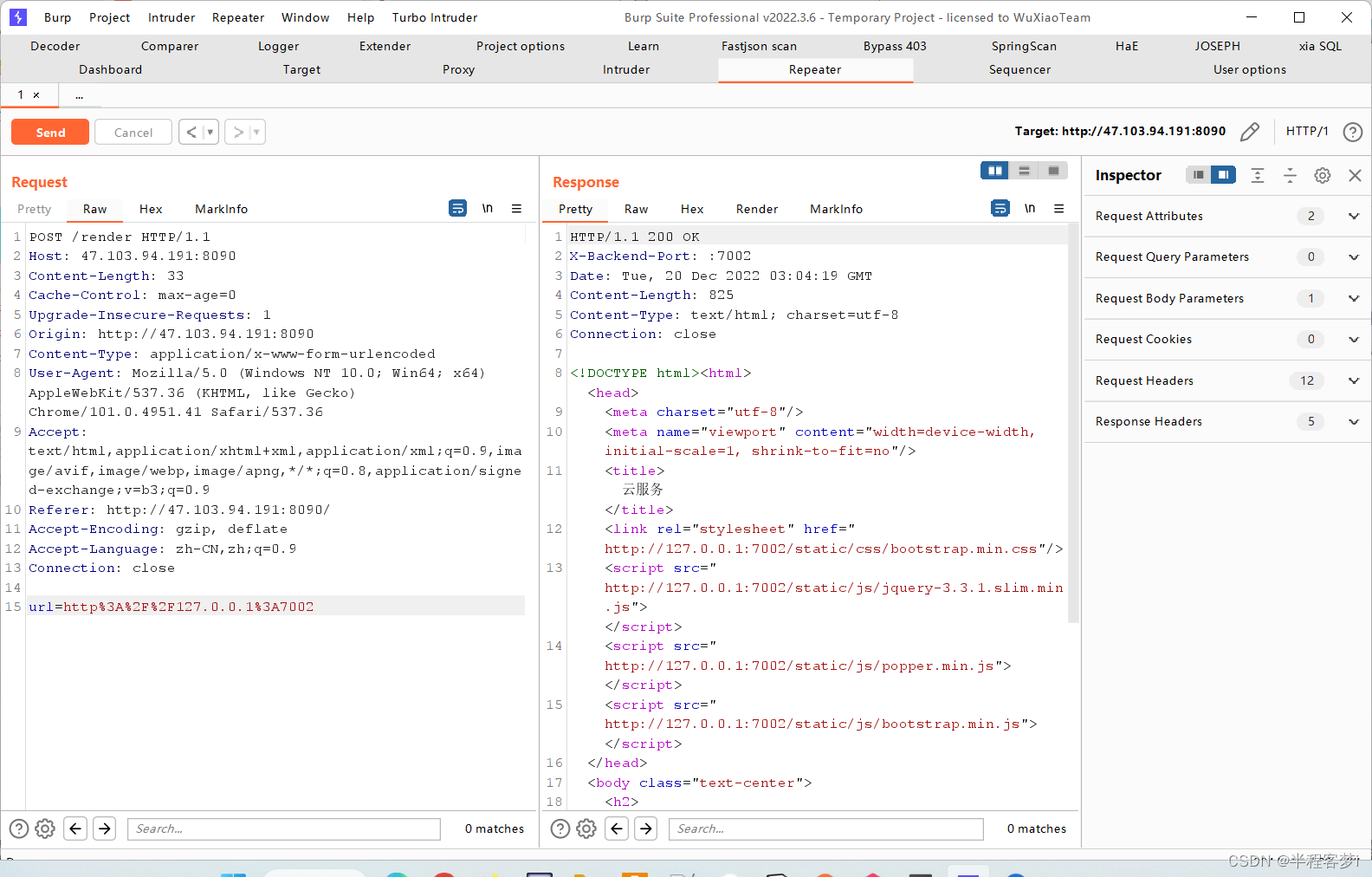Go to next response search match
This screenshot has height=877, width=1372.
tap(646, 828)
